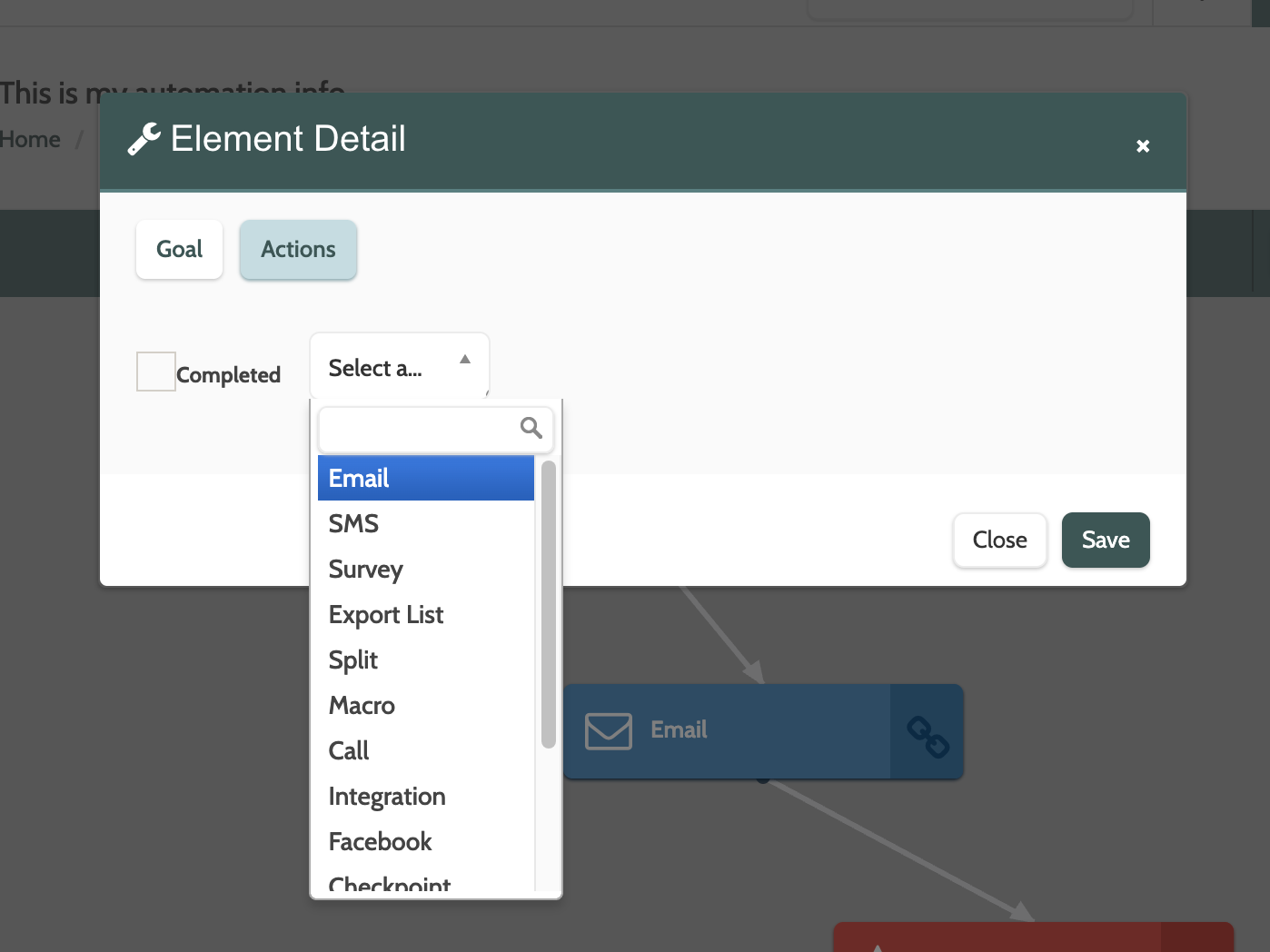
Task: Open the Actions tab
Action: (x=298, y=250)
